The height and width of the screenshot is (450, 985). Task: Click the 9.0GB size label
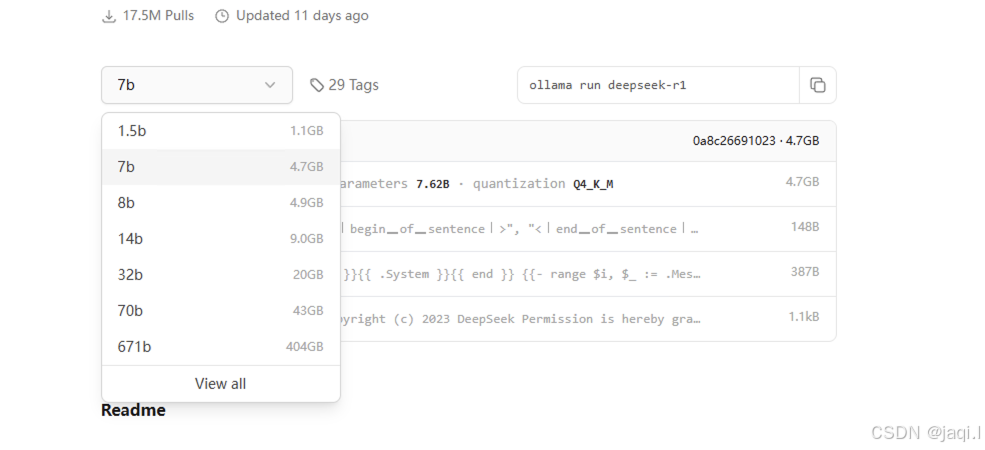pos(307,239)
